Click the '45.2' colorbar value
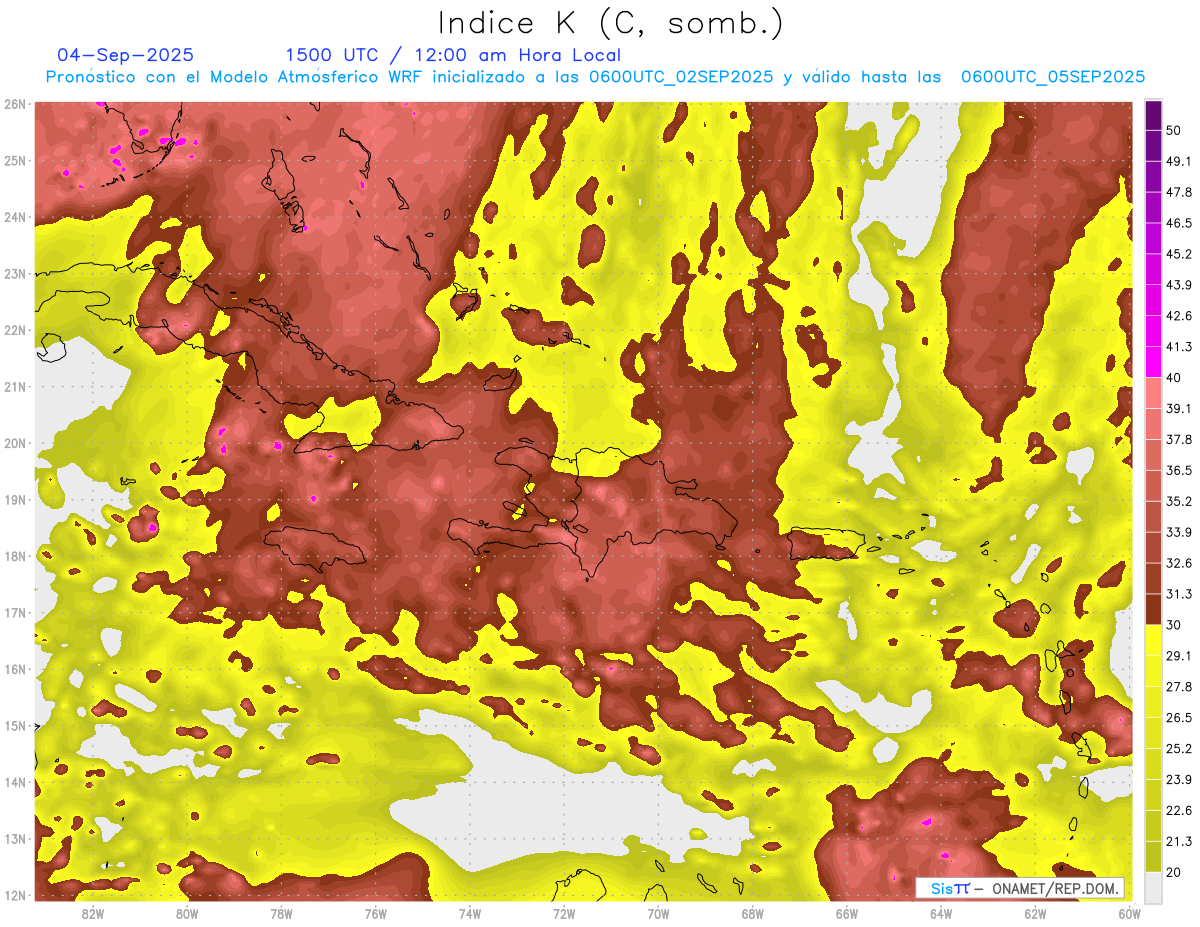 pos(1179,254)
